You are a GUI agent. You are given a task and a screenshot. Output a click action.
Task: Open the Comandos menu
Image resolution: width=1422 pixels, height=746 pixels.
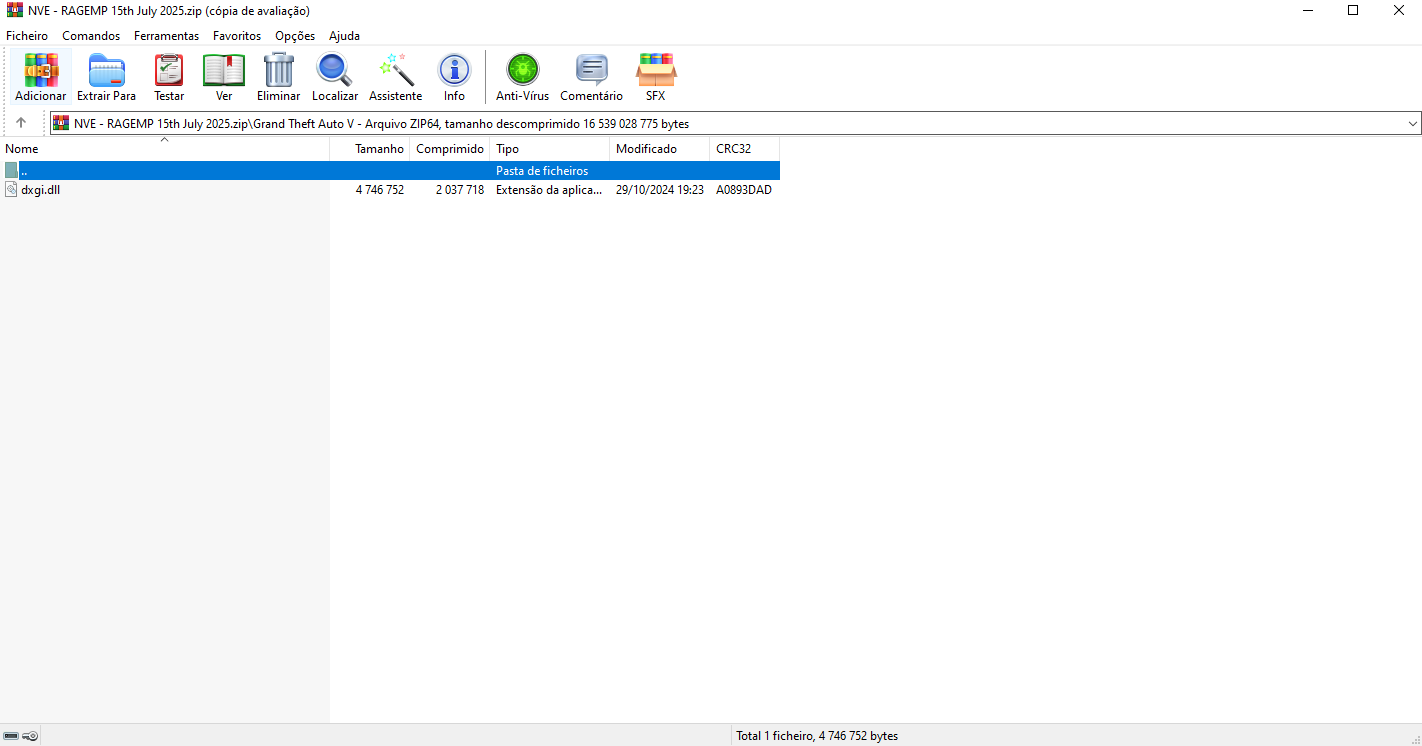pos(91,35)
